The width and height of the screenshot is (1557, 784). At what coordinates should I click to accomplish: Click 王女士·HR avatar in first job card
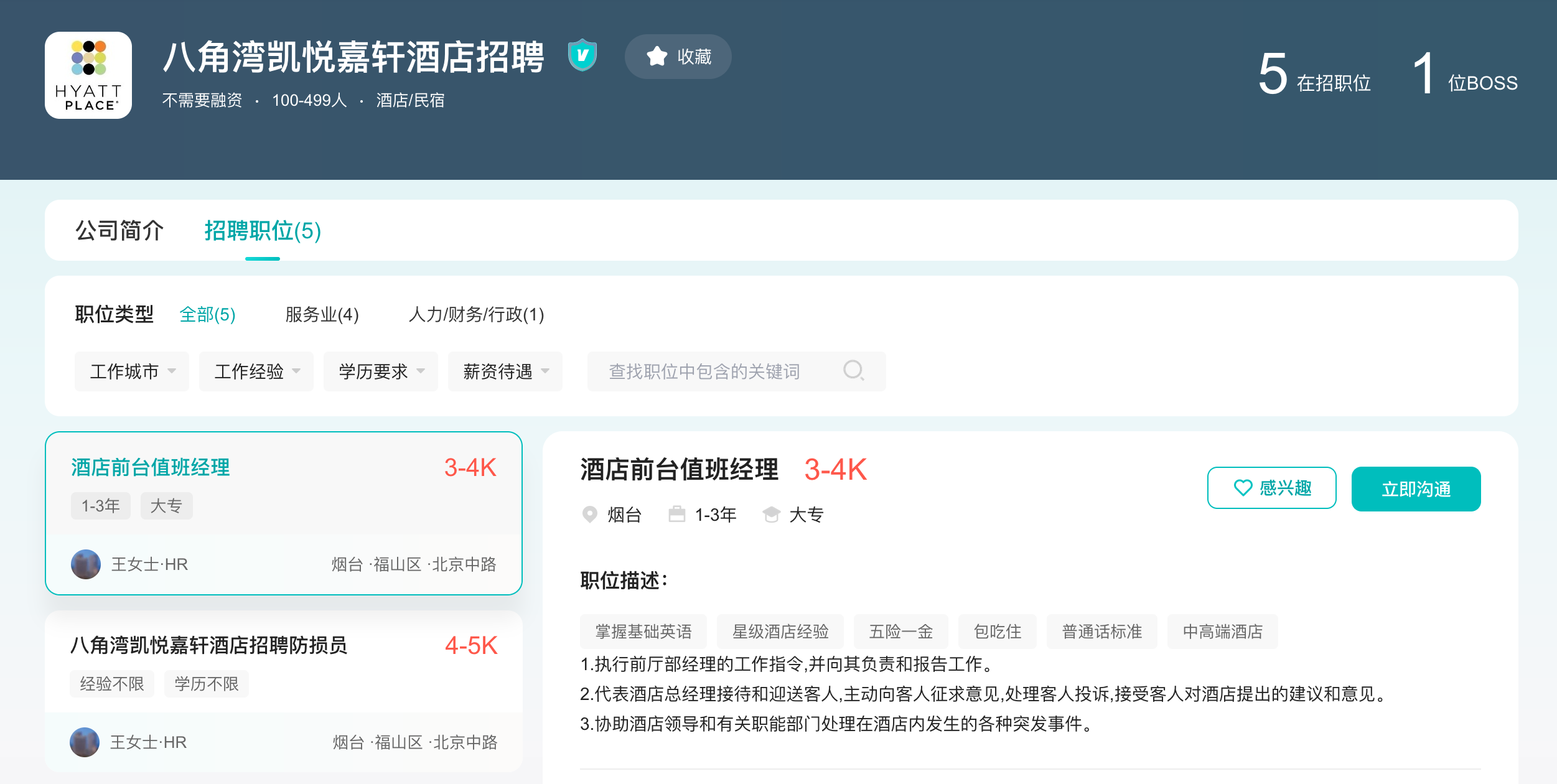[86, 564]
